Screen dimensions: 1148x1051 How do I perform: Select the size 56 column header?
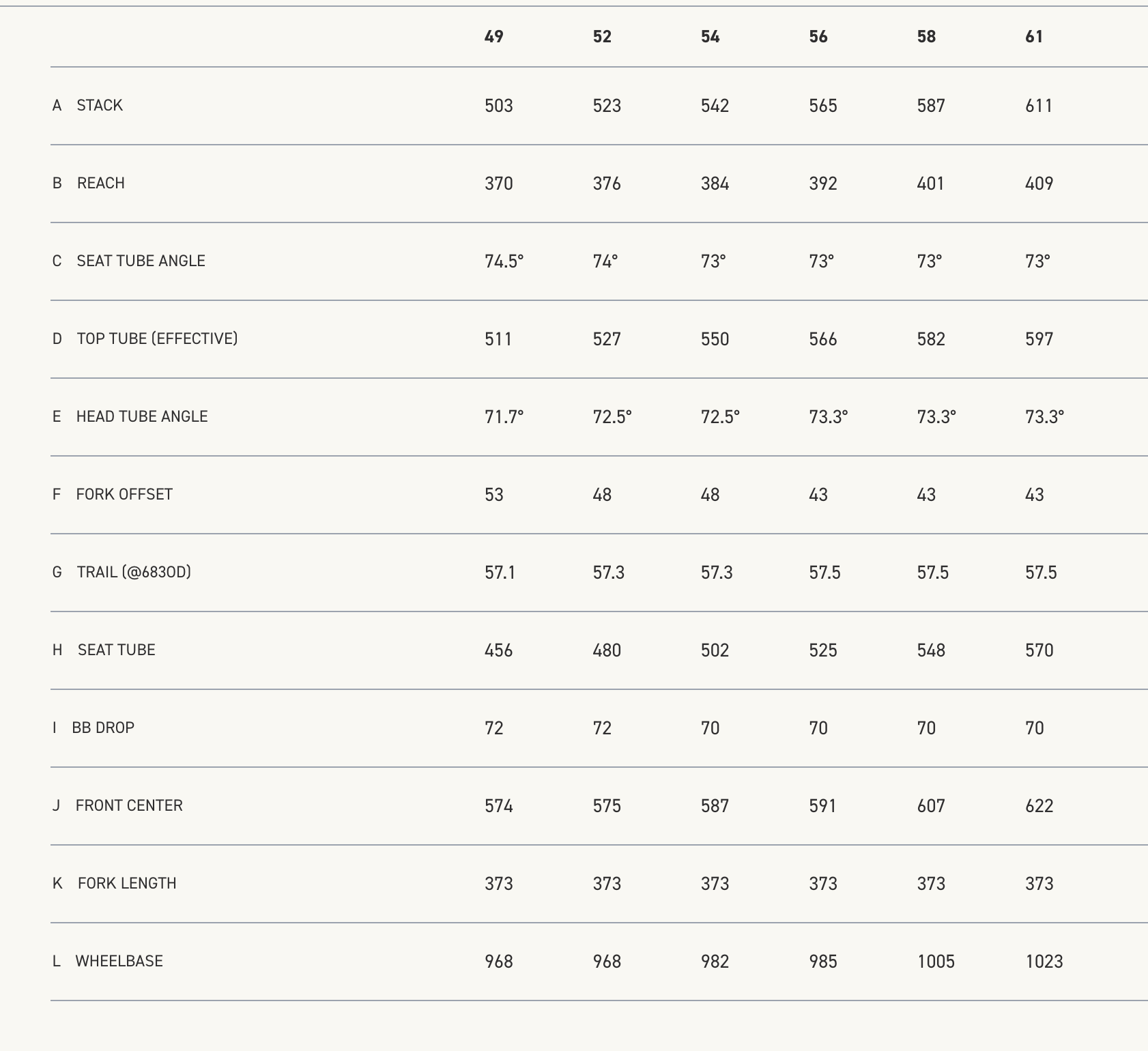click(818, 37)
